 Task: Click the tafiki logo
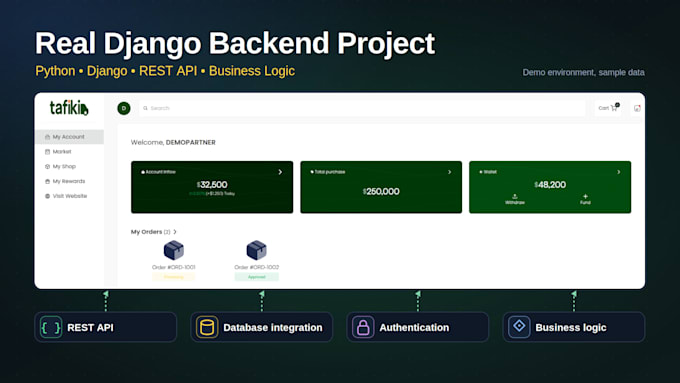(x=69, y=108)
